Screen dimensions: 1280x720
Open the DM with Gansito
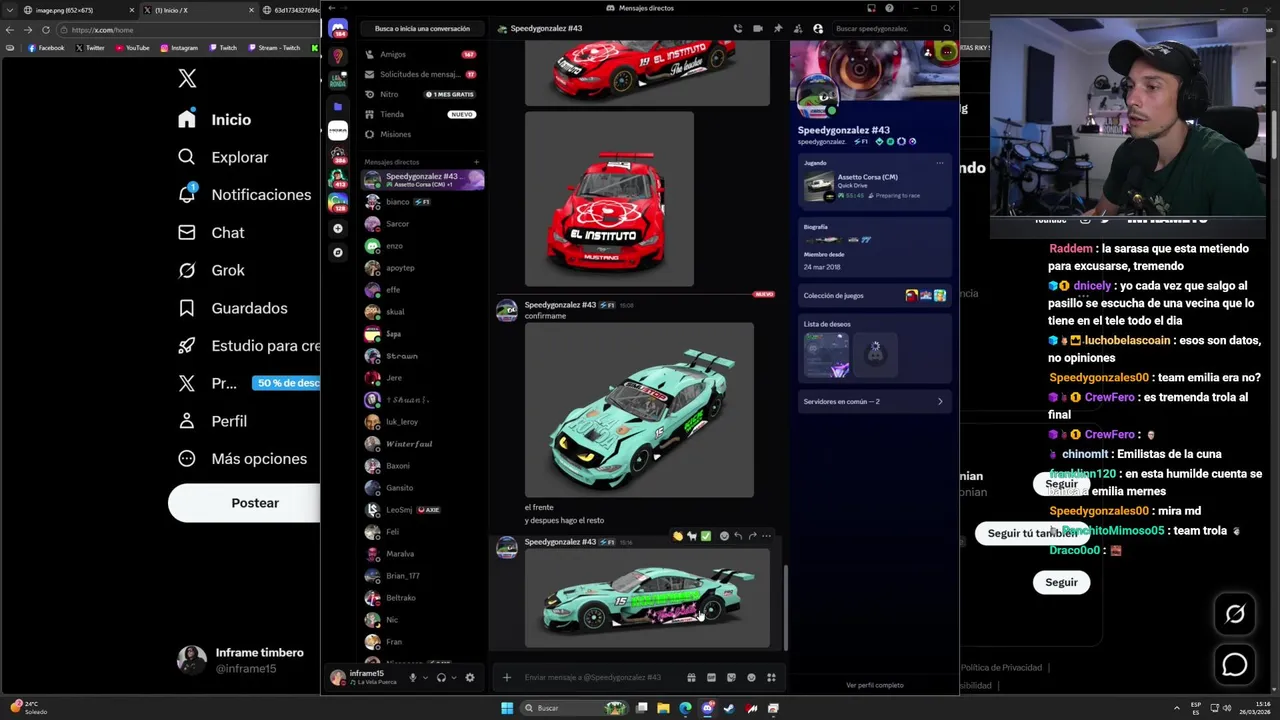pos(422,488)
